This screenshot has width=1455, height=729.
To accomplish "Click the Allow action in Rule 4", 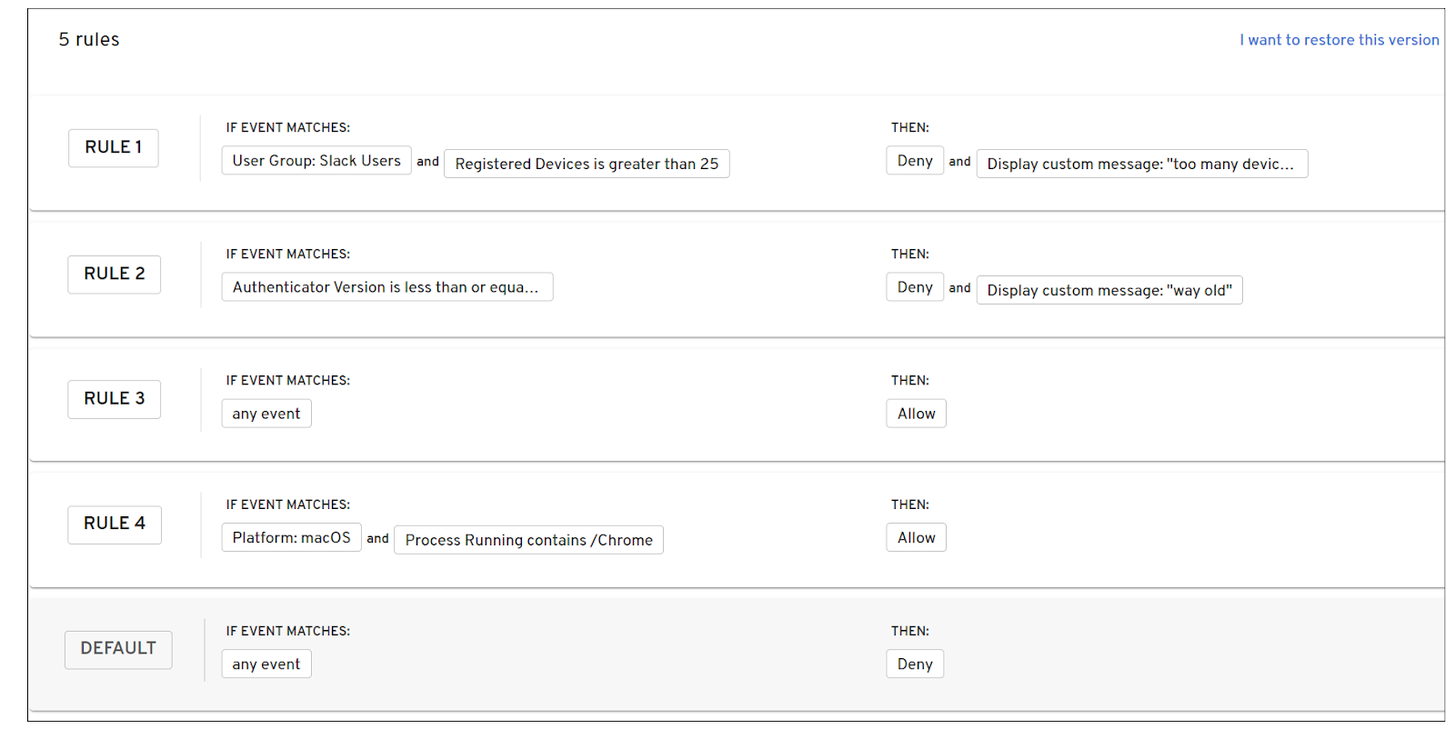I will click(x=916, y=538).
